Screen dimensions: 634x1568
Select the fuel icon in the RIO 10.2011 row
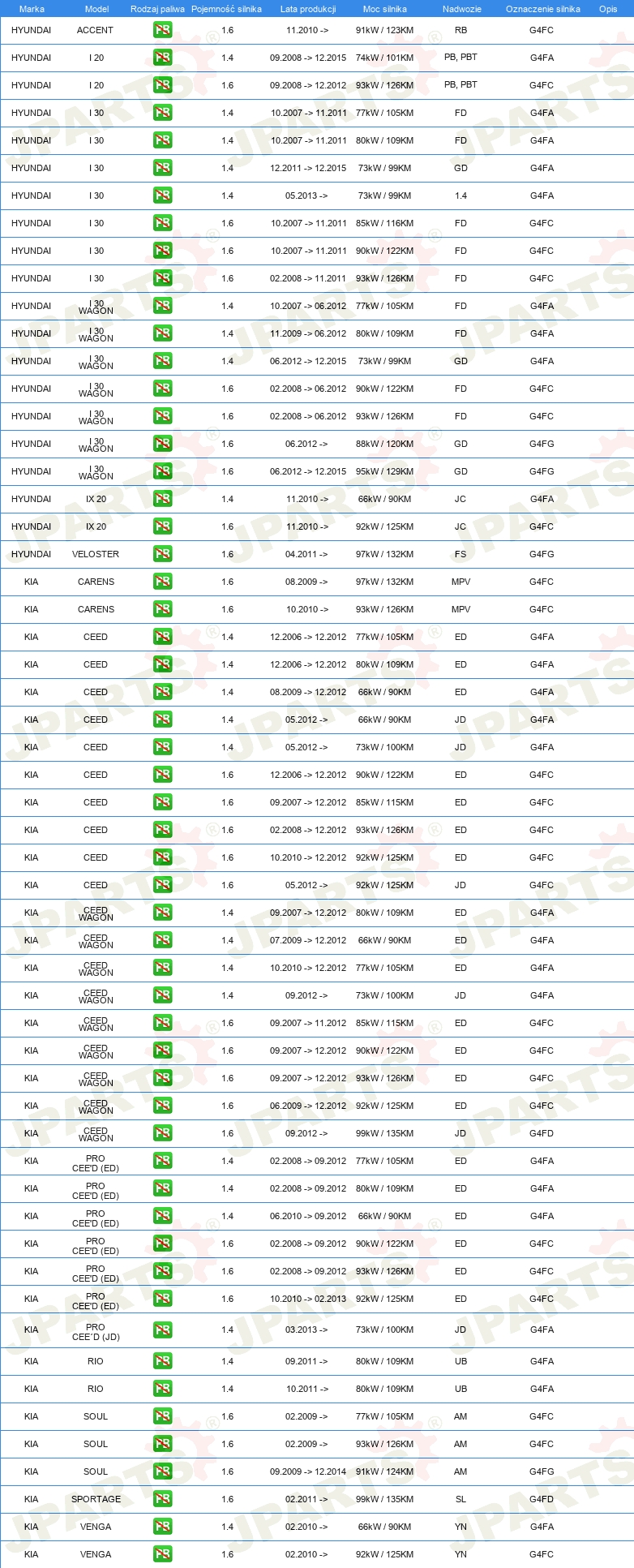162,1389
